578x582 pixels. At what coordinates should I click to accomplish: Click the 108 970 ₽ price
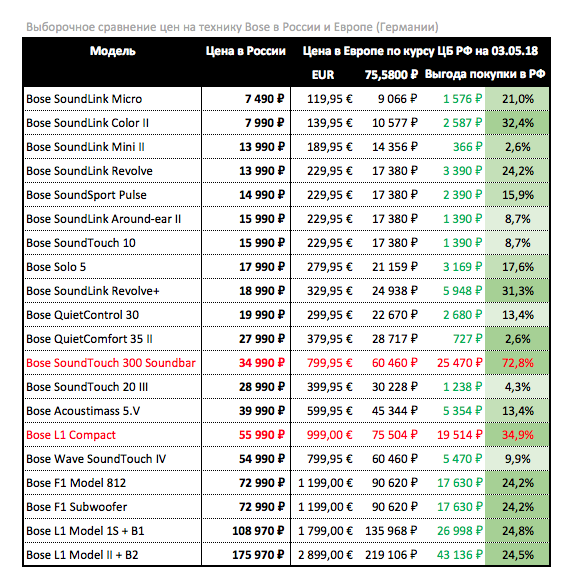point(258,531)
